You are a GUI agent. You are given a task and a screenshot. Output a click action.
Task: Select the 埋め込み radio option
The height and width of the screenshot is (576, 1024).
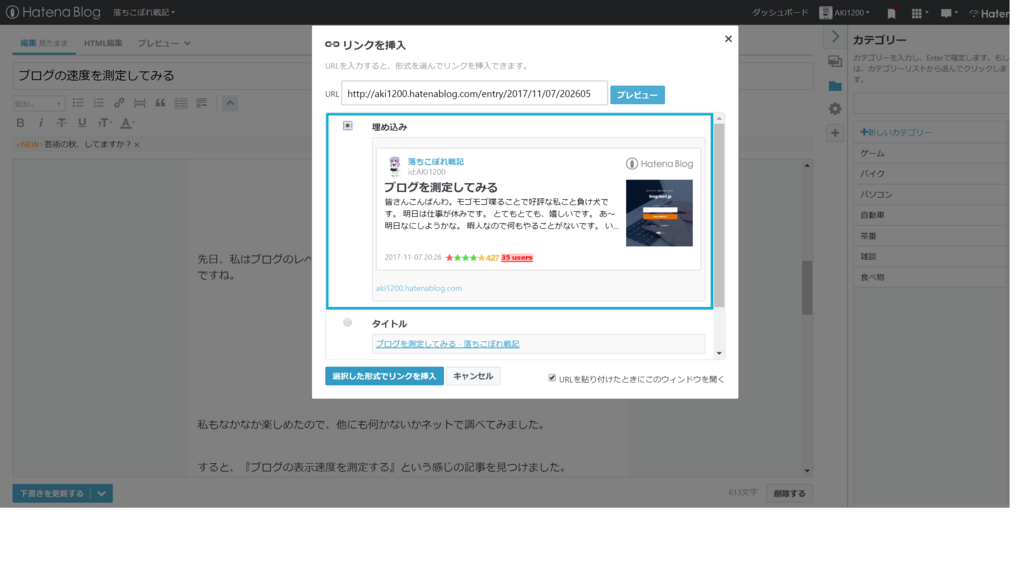click(347, 125)
